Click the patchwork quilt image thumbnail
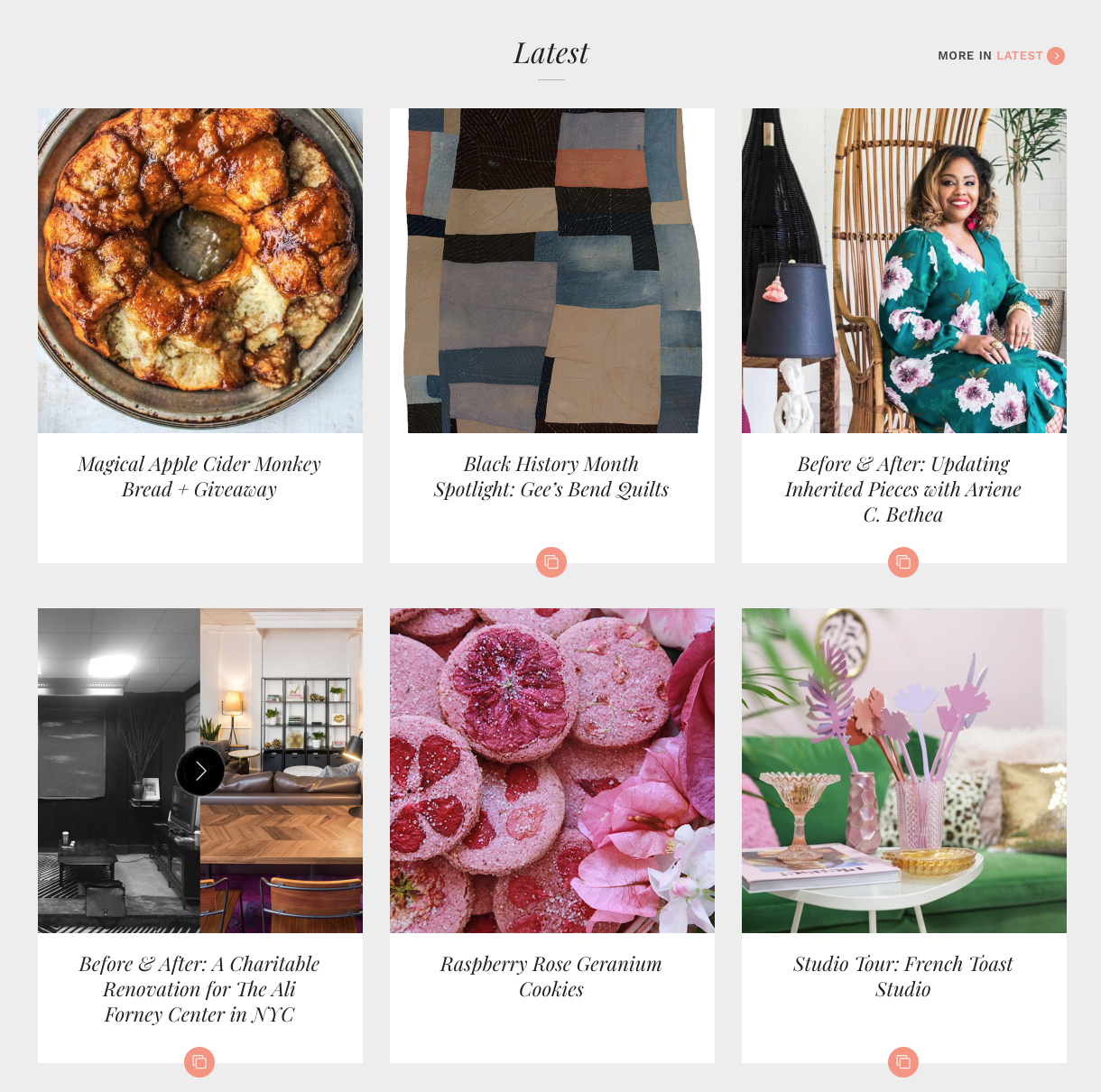 (552, 271)
